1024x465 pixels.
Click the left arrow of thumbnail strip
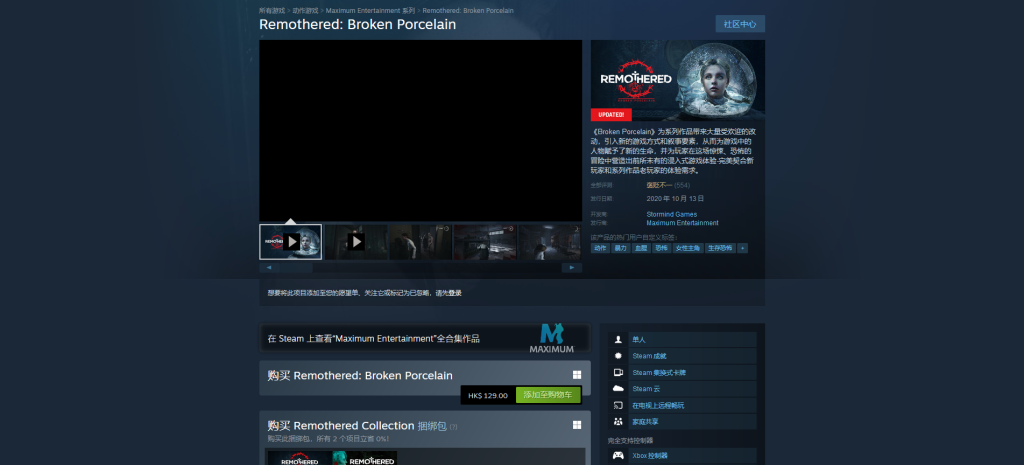click(269, 268)
